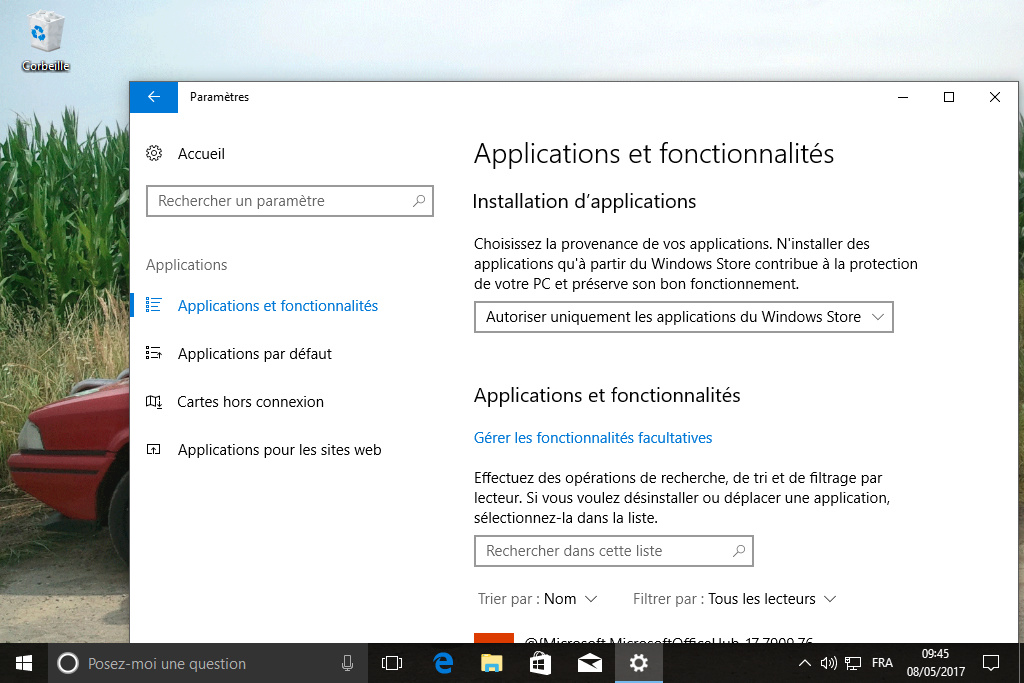Open Accueil gear icon

click(x=154, y=154)
